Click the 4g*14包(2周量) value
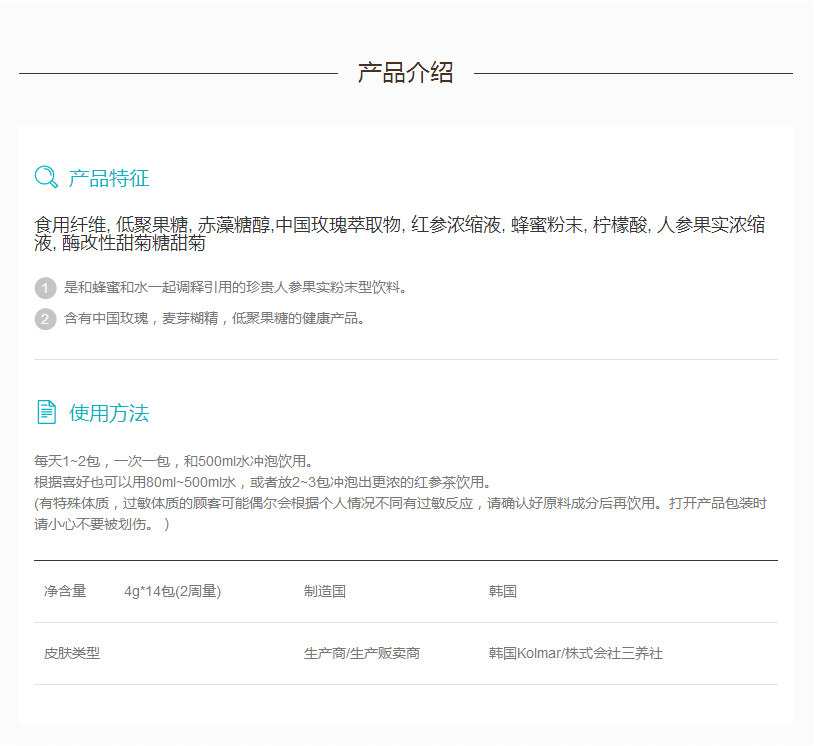 (172, 592)
